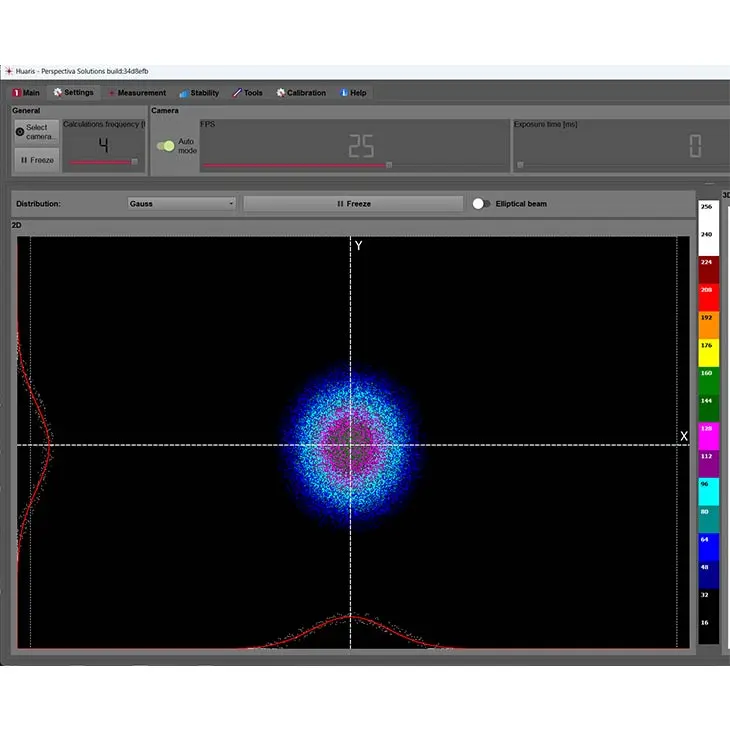
Task: Click the Calculations frequency slider handle
Action: (x=135, y=162)
